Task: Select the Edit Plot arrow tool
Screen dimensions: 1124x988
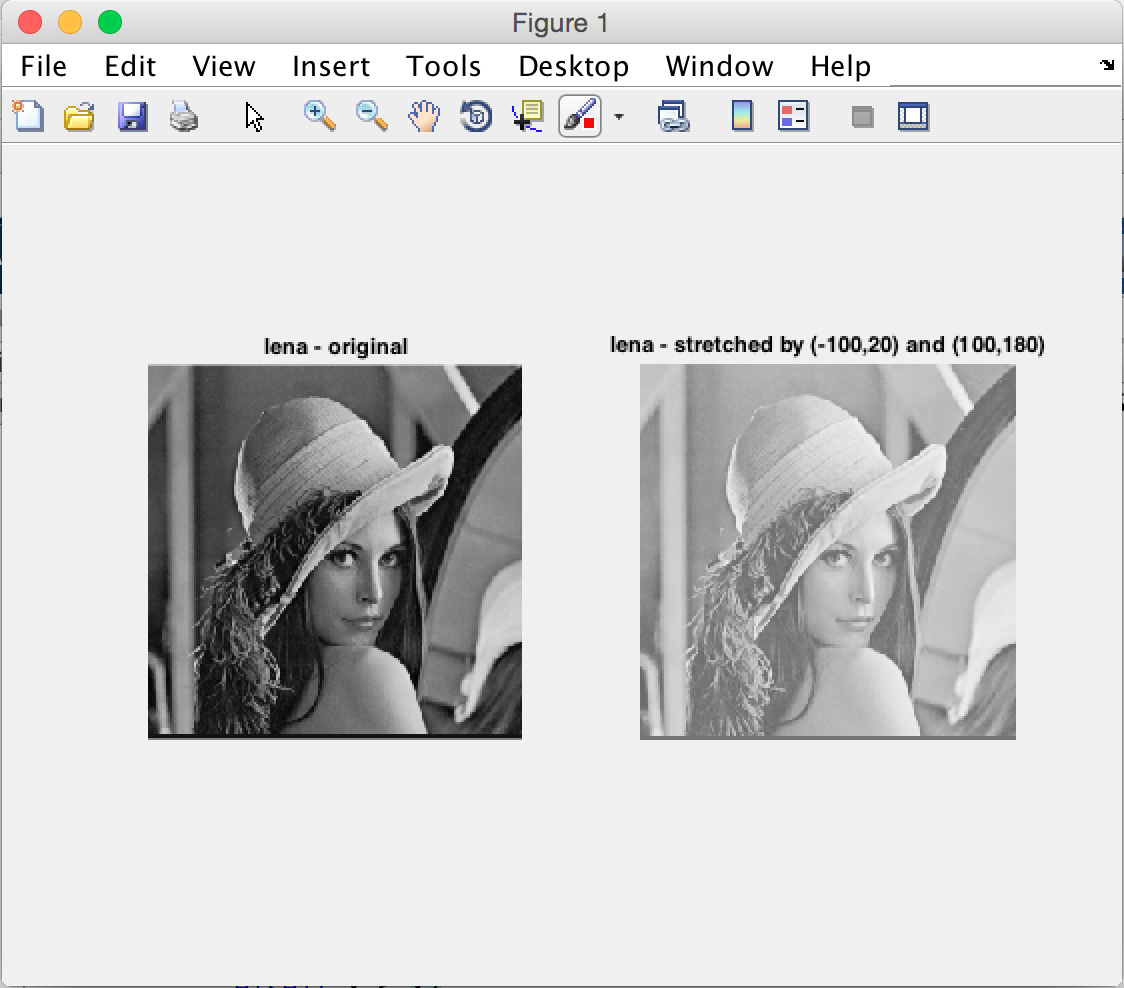Action: click(x=254, y=116)
